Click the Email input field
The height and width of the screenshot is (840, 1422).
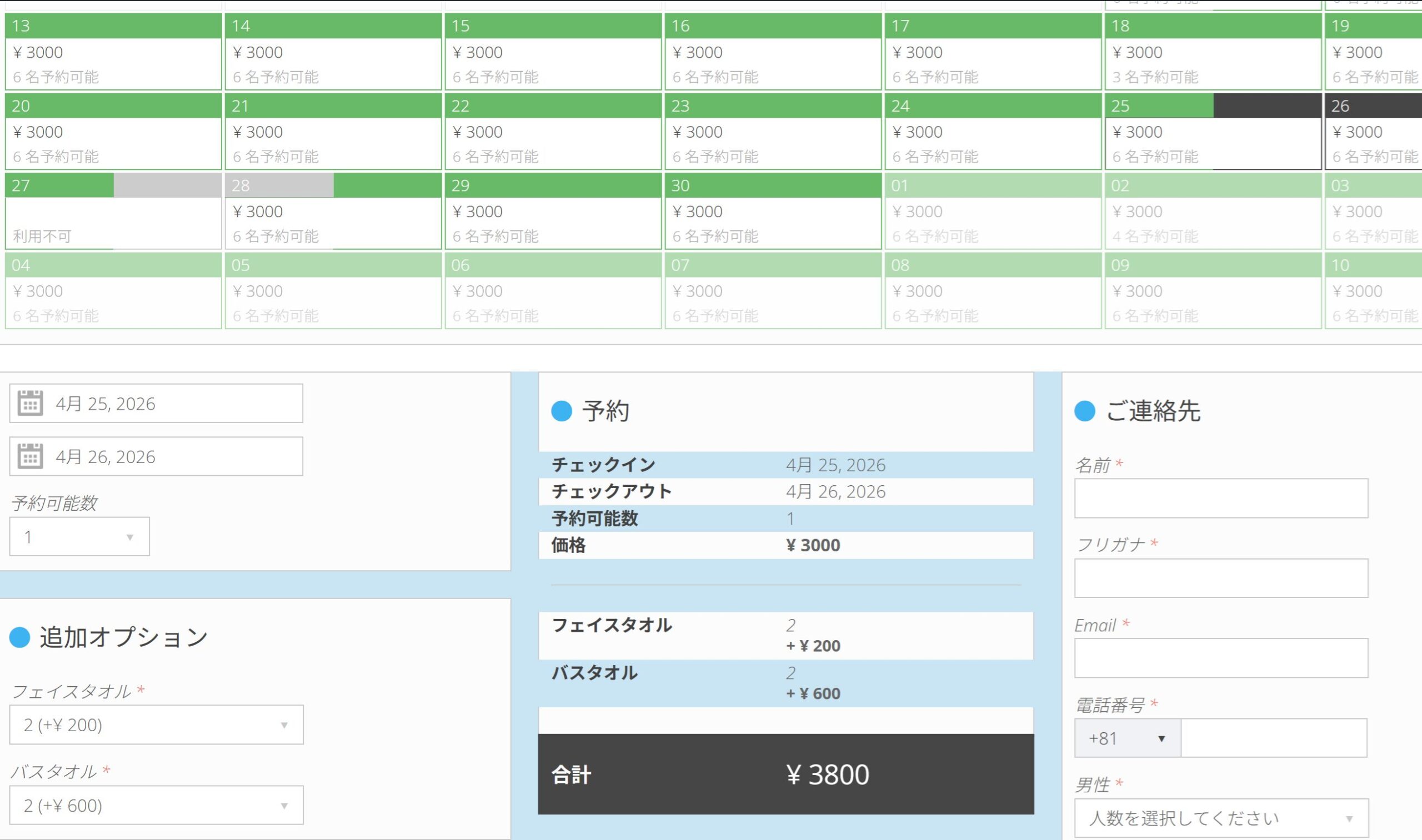(x=1221, y=658)
